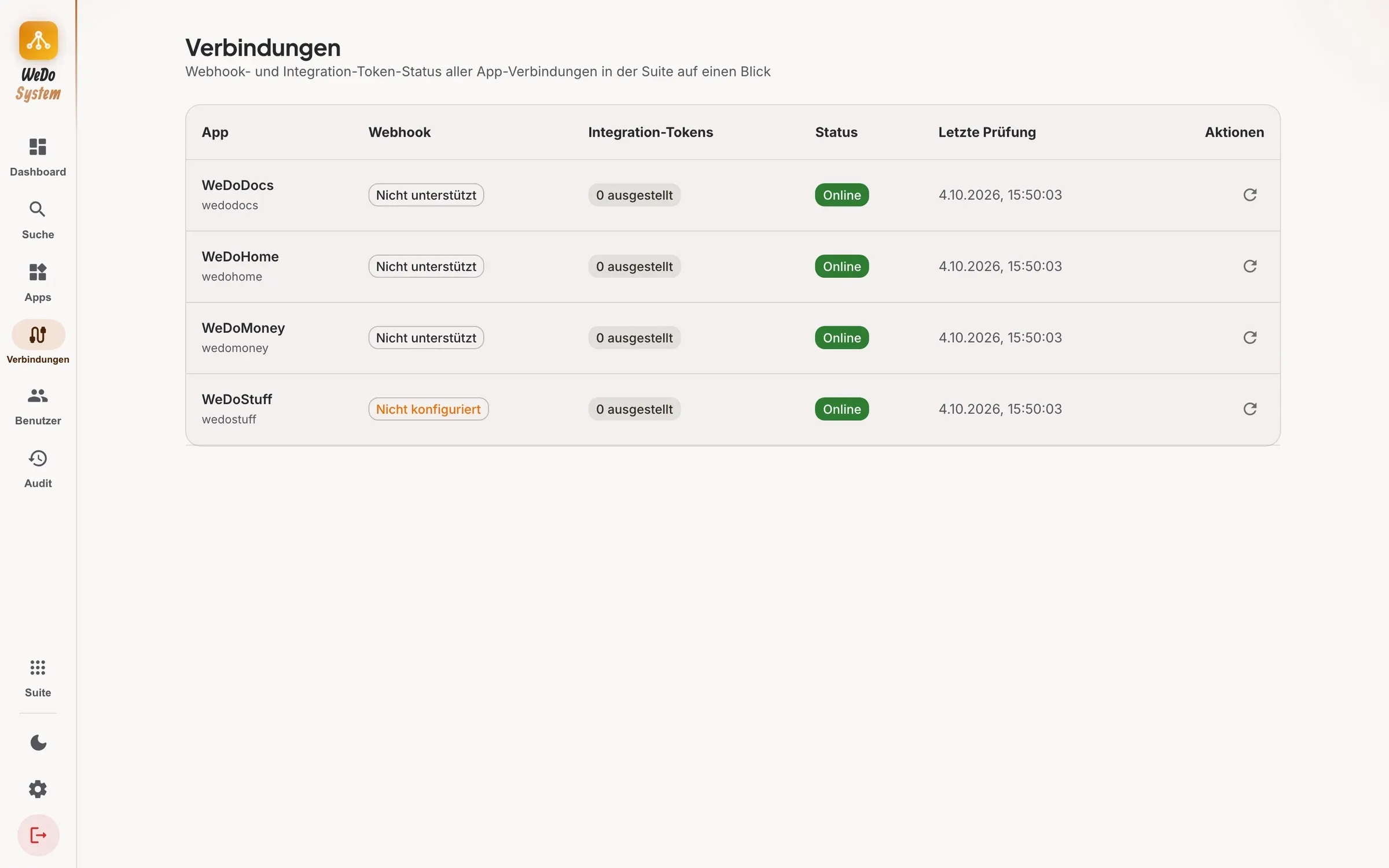
Task: Click WeDoMoney 0 ausgestellt token badge
Action: tap(634, 337)
